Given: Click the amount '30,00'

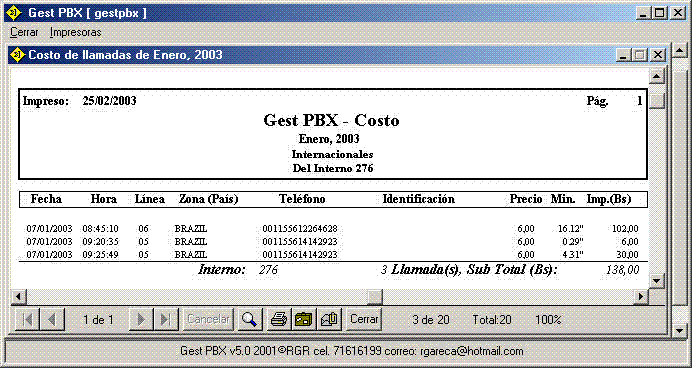Looking at the screenshot, I should click(628, 255).
